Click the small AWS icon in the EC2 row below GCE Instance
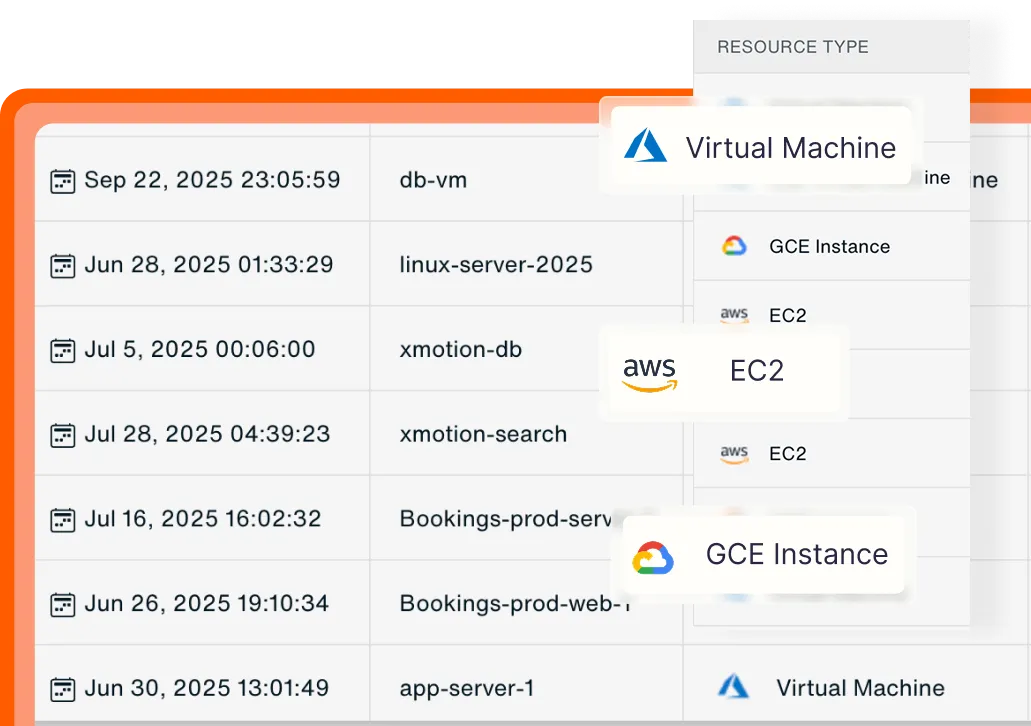The image size is (1031, 726). tap(734, 316)
